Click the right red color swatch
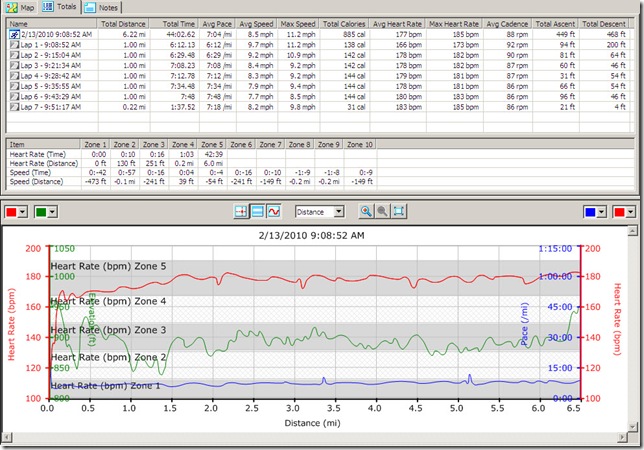Image resolution: width=644 pixels, height=450 pixels. (x=619, y=212)
